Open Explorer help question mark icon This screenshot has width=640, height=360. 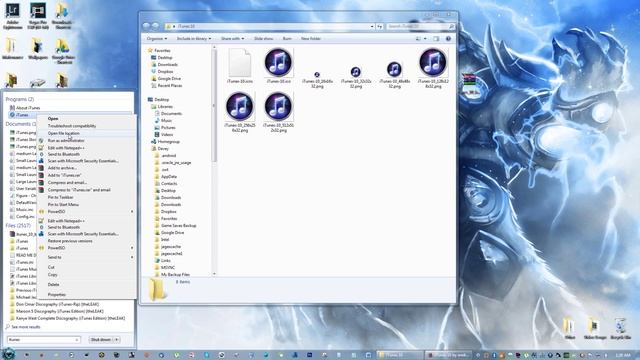pyautogui.click(x=448, y=38)
